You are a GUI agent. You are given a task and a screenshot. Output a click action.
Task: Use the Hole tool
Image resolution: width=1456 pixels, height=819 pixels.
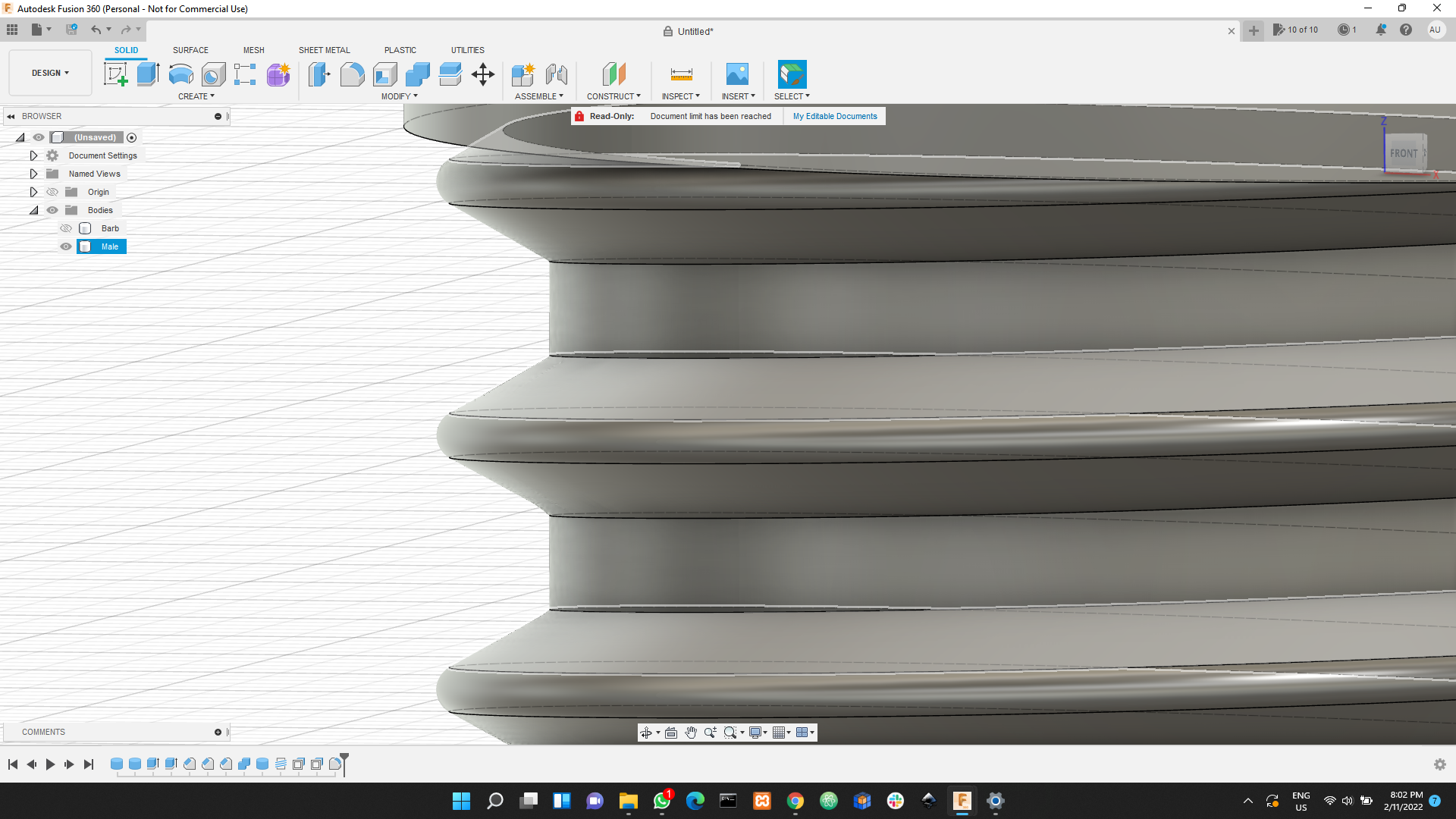click(214, 74)
